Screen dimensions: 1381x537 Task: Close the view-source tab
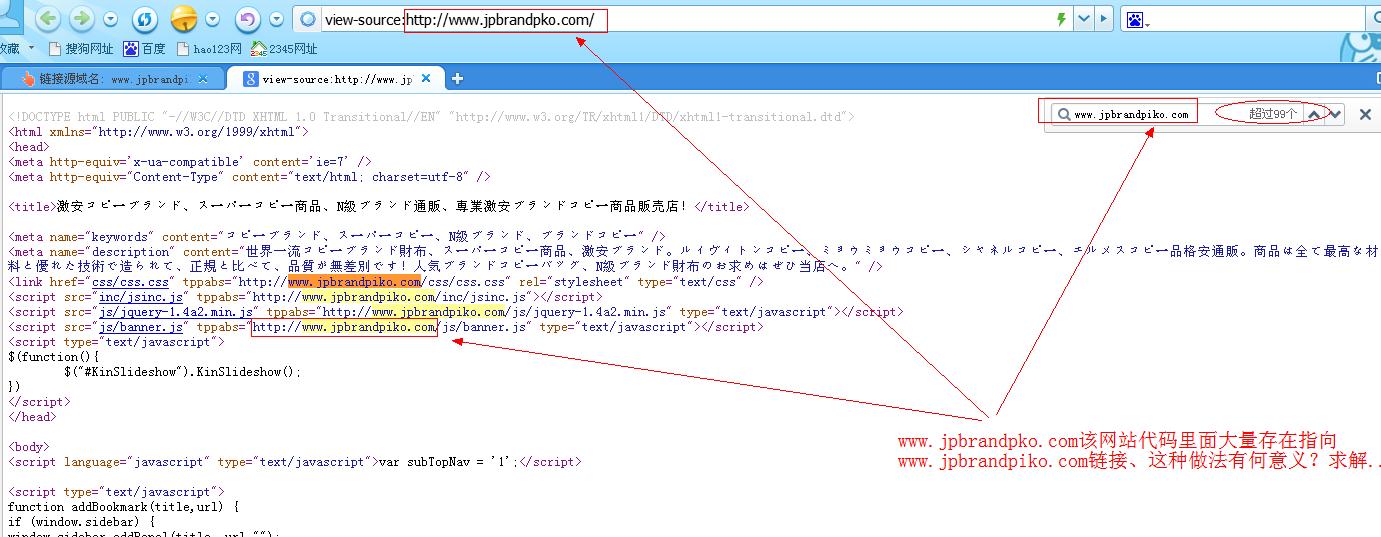point(426,78)
